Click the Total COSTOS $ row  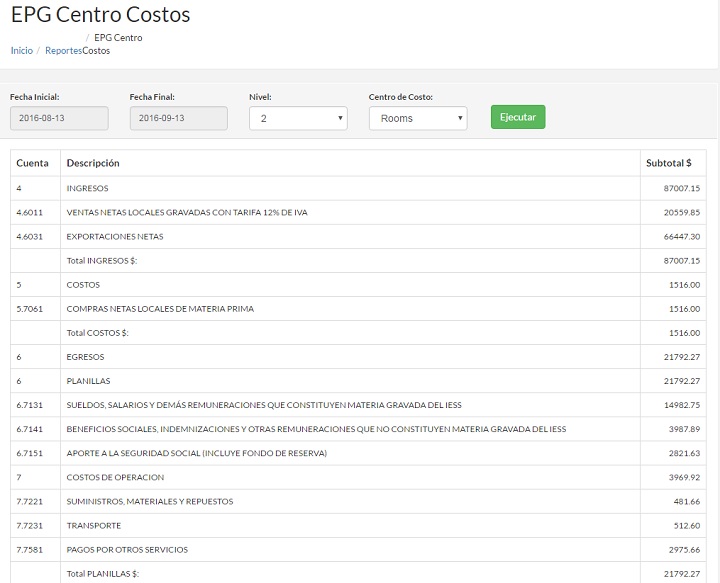(97, 333)
